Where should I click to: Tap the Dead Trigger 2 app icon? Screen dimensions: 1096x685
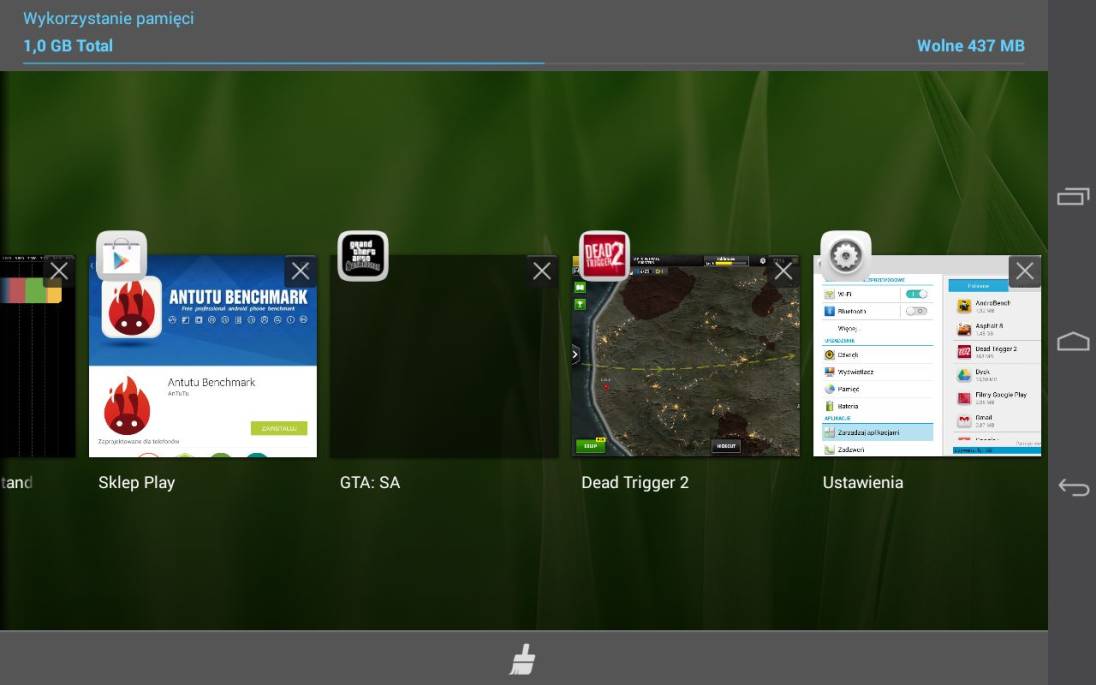(x=605, y=256)
